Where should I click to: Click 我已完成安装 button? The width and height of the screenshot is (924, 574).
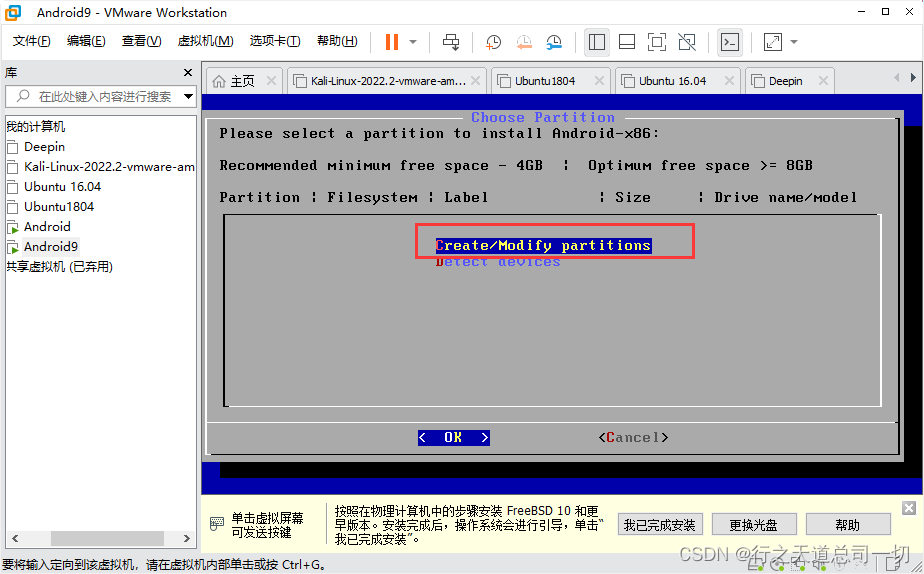(x=660, y=524)
